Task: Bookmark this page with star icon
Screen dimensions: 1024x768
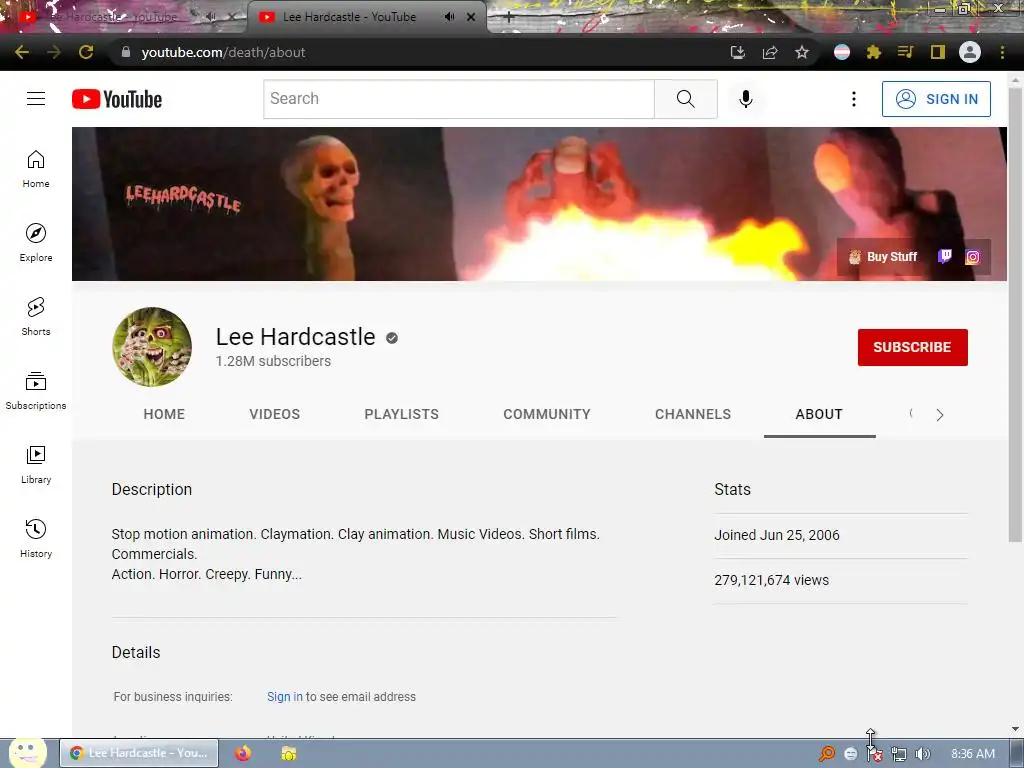Action: (802, 52)
